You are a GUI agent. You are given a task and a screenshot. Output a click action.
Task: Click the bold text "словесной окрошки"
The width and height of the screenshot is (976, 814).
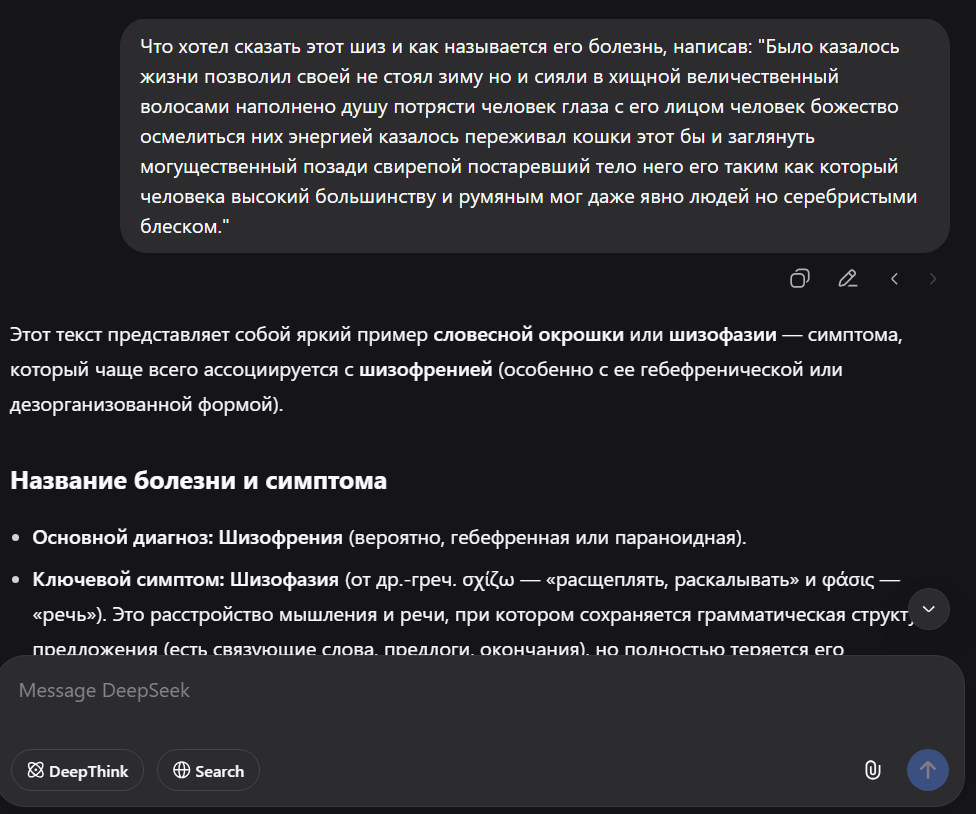point(529,334)
